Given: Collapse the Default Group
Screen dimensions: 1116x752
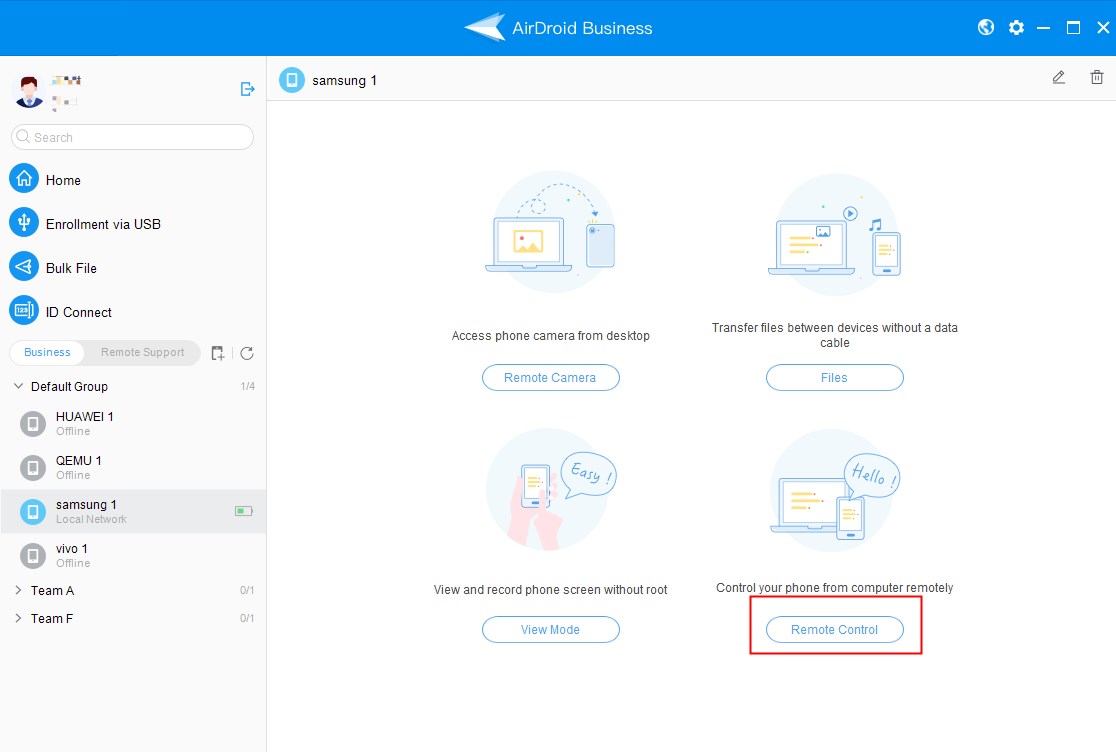Looking at the screenshot, I should (19, 386).
